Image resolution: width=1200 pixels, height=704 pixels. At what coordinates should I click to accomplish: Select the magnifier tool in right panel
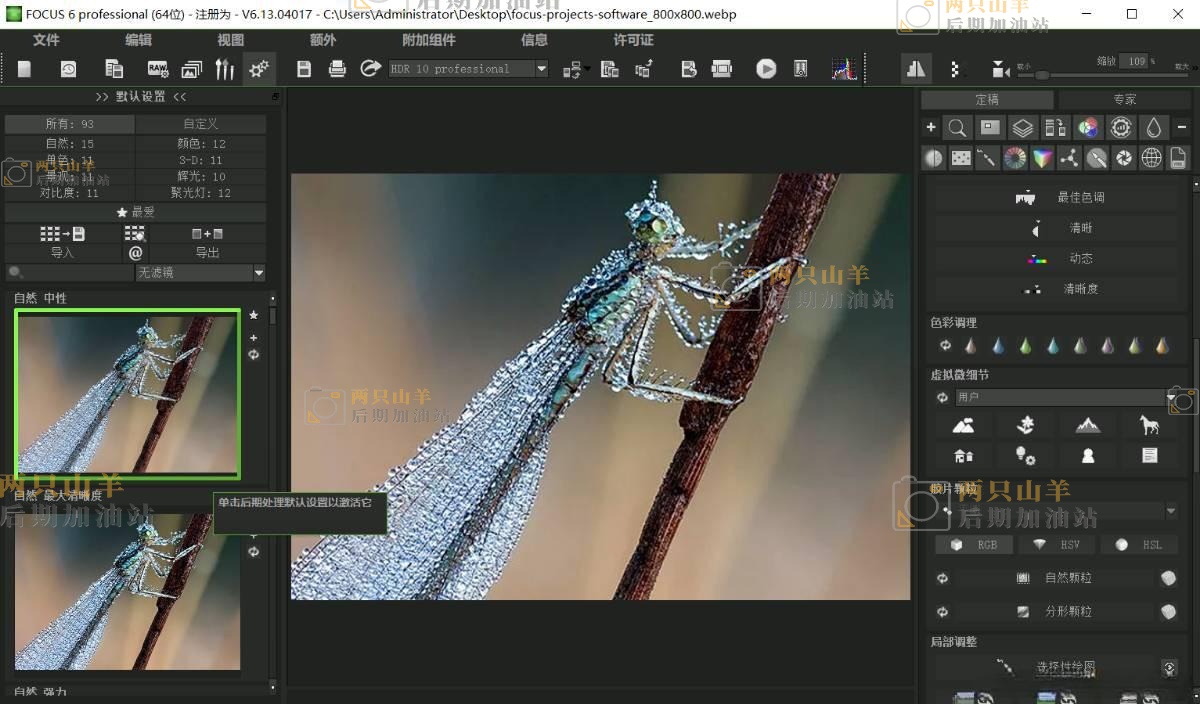957,128
